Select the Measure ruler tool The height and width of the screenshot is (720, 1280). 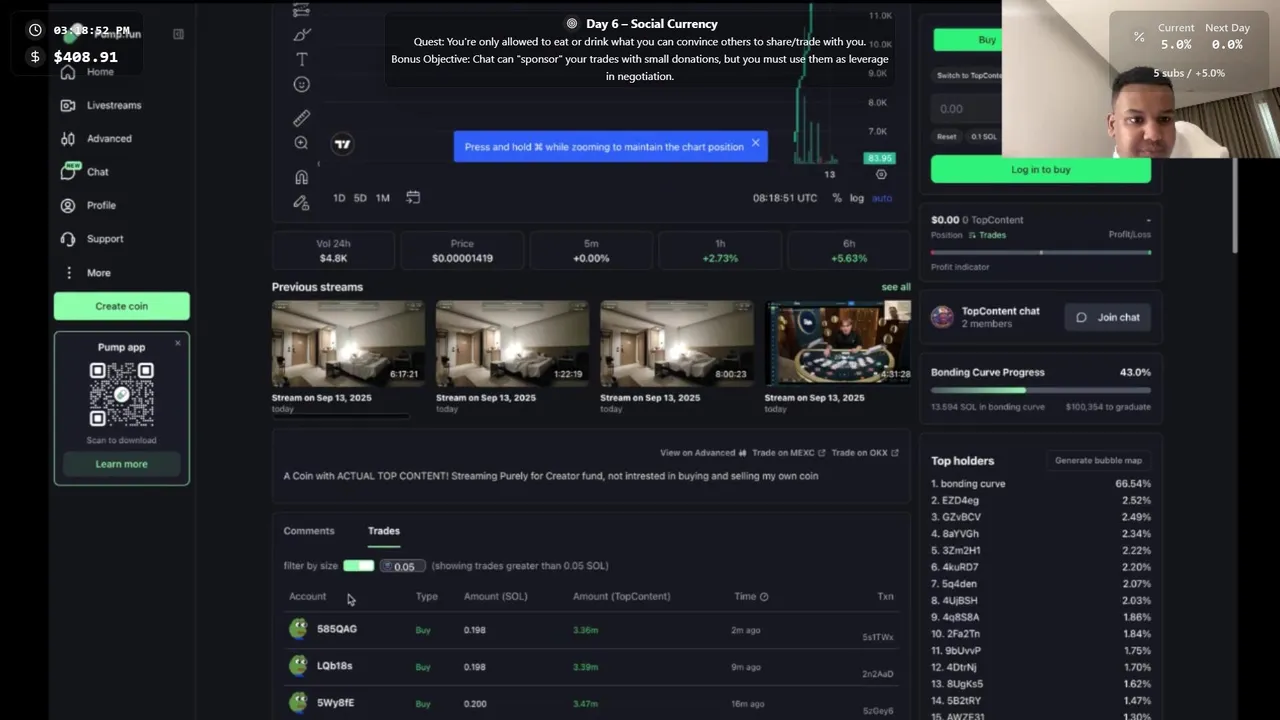coord(301,118)
